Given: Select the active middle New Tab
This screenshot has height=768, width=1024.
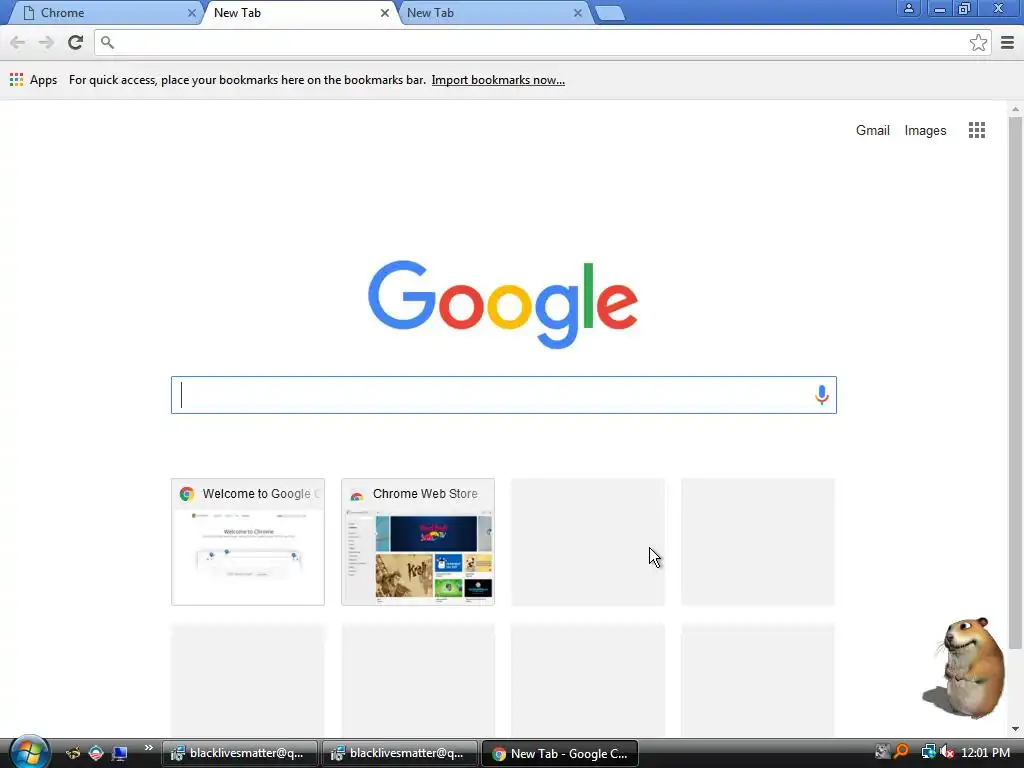Looking at the screenshot, I should [298, 13].
